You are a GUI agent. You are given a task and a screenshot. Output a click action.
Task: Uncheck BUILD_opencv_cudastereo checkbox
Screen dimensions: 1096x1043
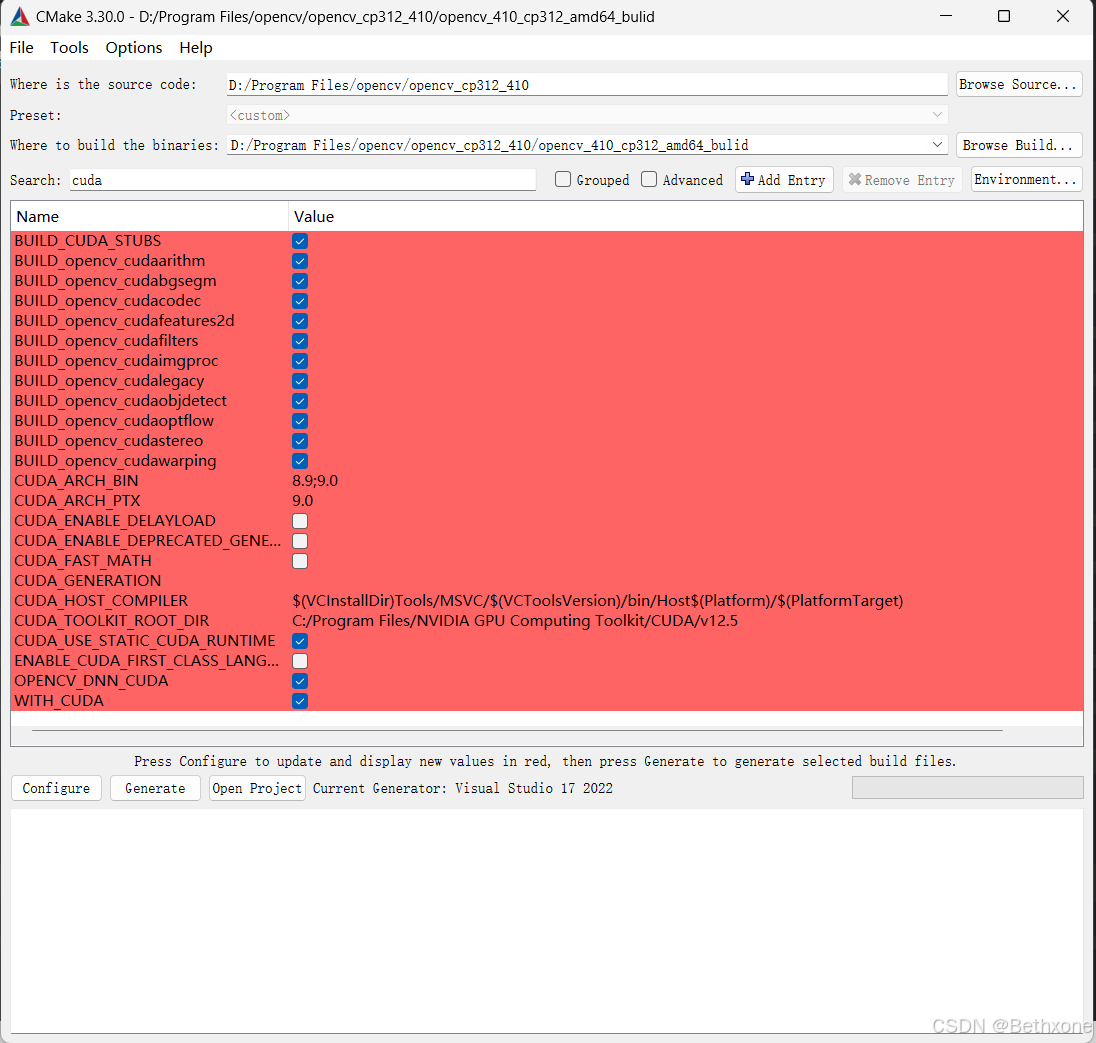(x=300, y=441)
